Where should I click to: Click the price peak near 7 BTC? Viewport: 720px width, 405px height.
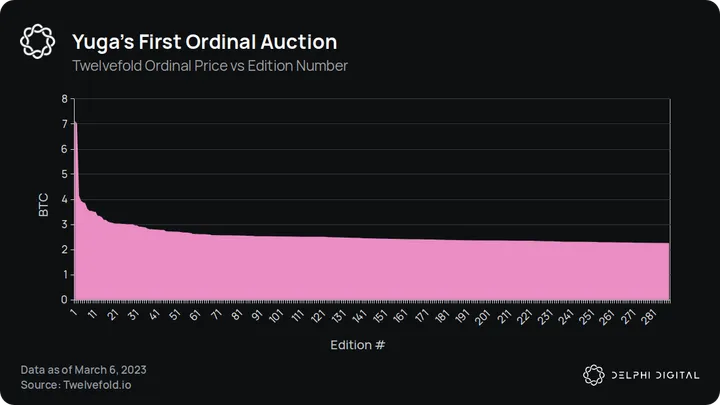pos(75,124)
